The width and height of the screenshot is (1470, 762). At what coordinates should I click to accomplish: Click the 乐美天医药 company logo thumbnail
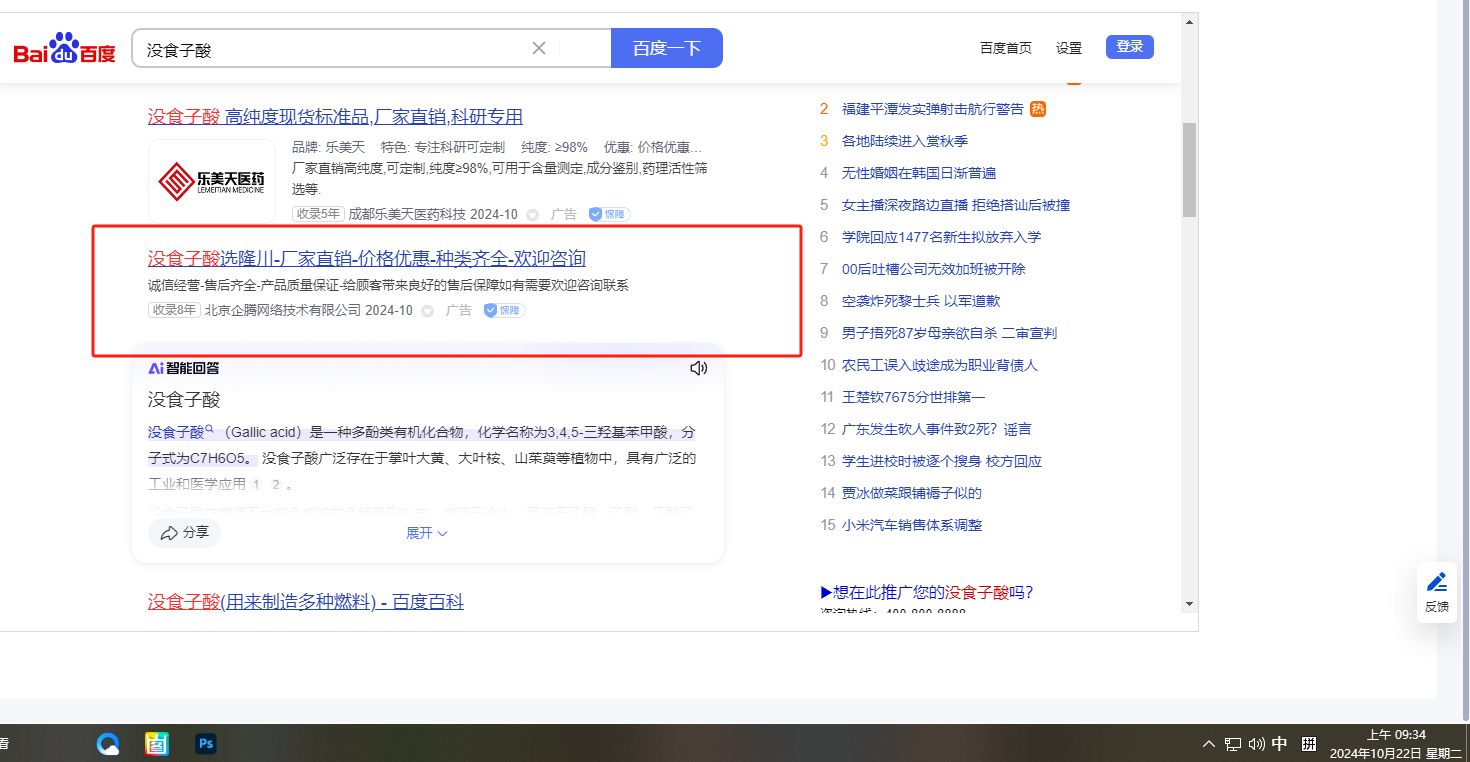point(212,181)
